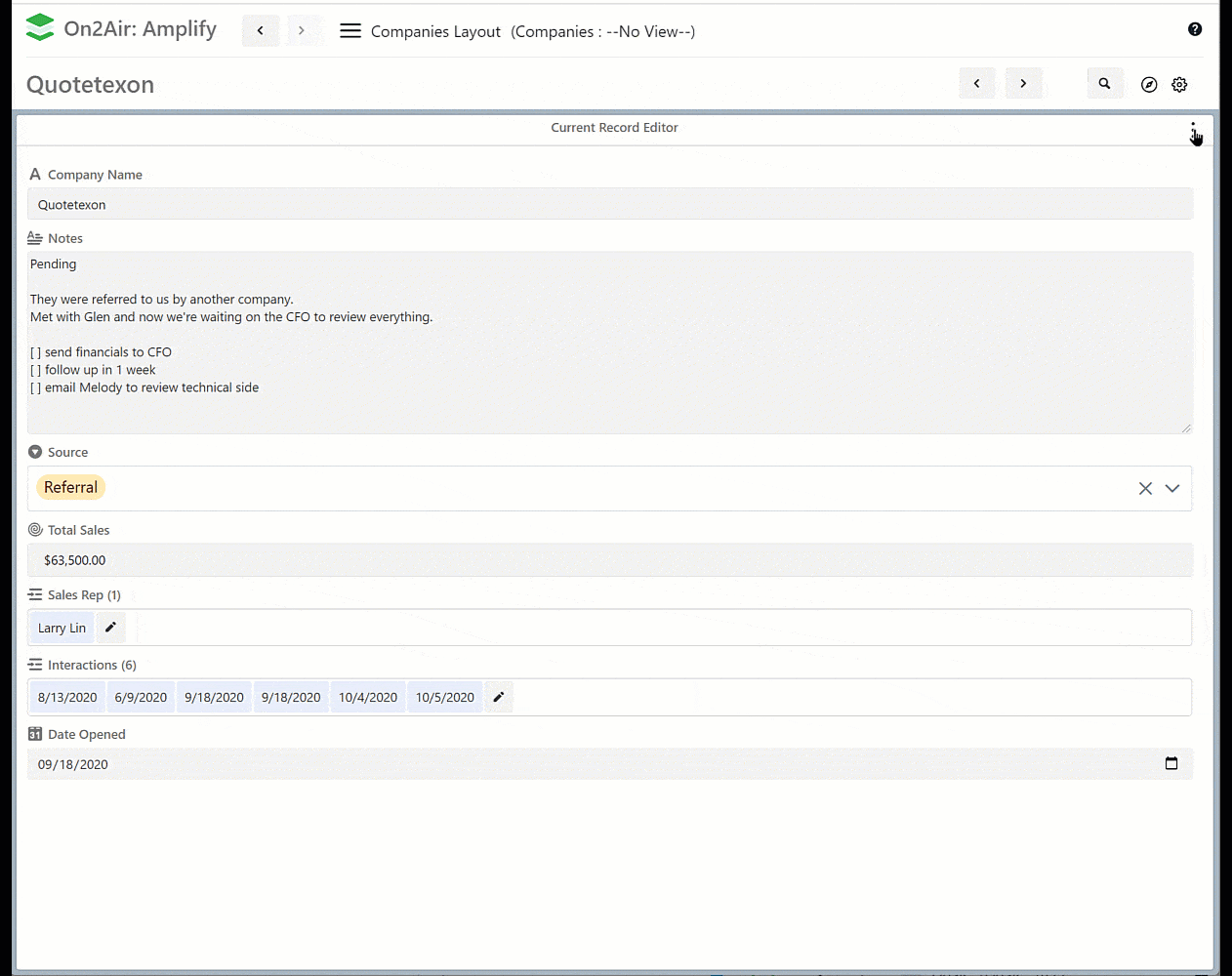1232x976 pixels.
Task: Select the Larry Lin sales rep tag
Action: pyautogui.click(x=62, y=628)
